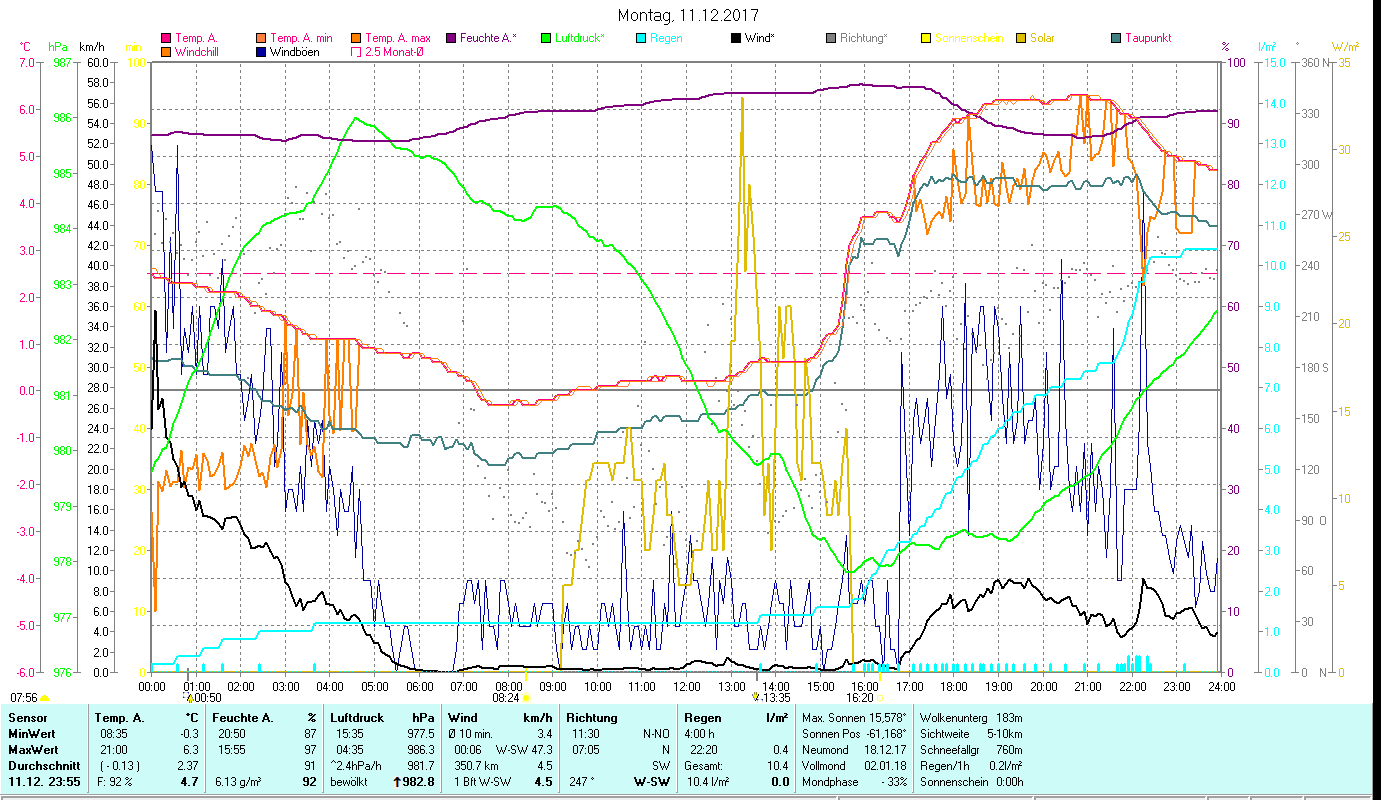Click the sunset sun marker beside 16:20

coord(881,698)
